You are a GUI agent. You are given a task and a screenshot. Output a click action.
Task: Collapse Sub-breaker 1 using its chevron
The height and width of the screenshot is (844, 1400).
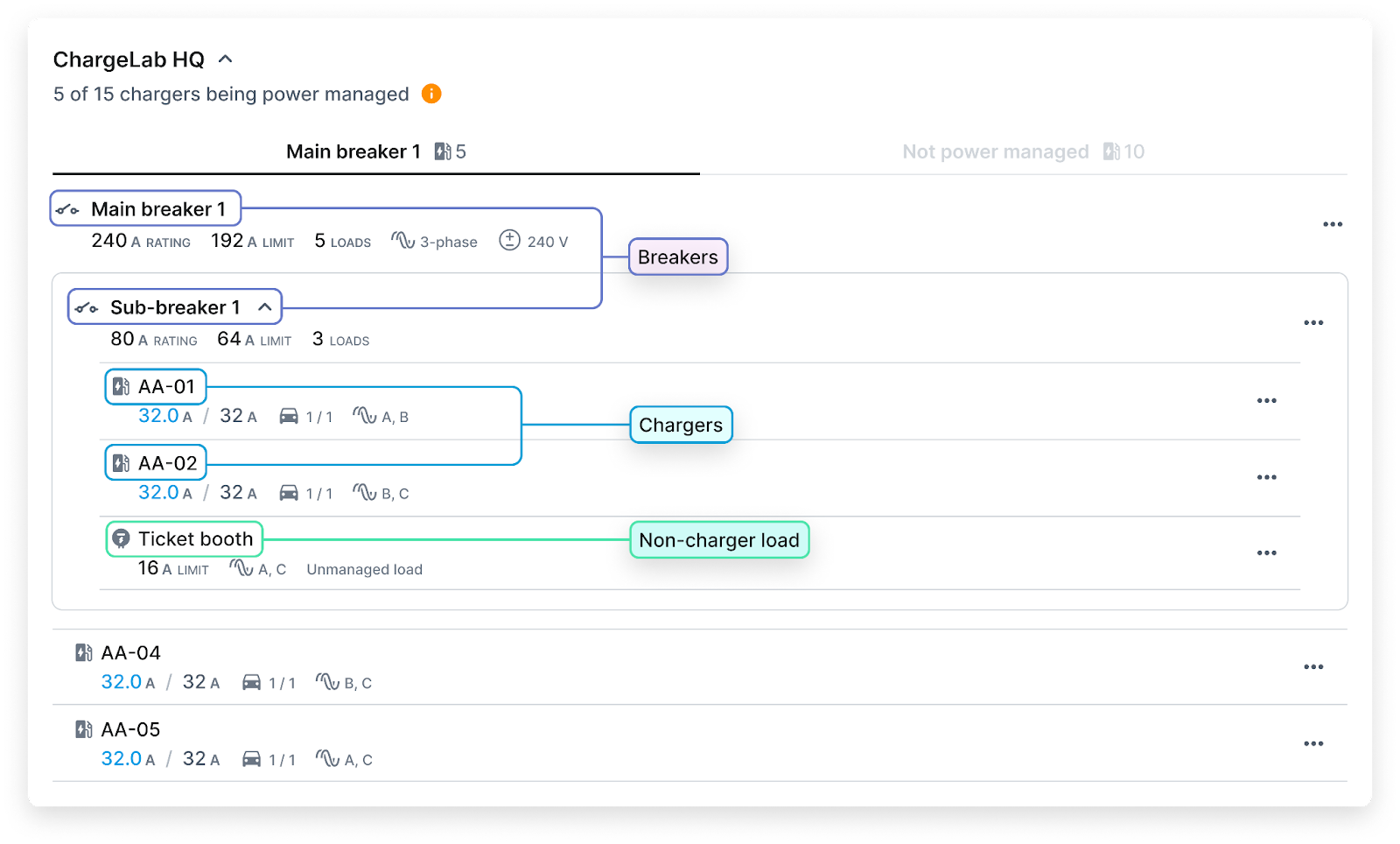[x=265, y=307]
